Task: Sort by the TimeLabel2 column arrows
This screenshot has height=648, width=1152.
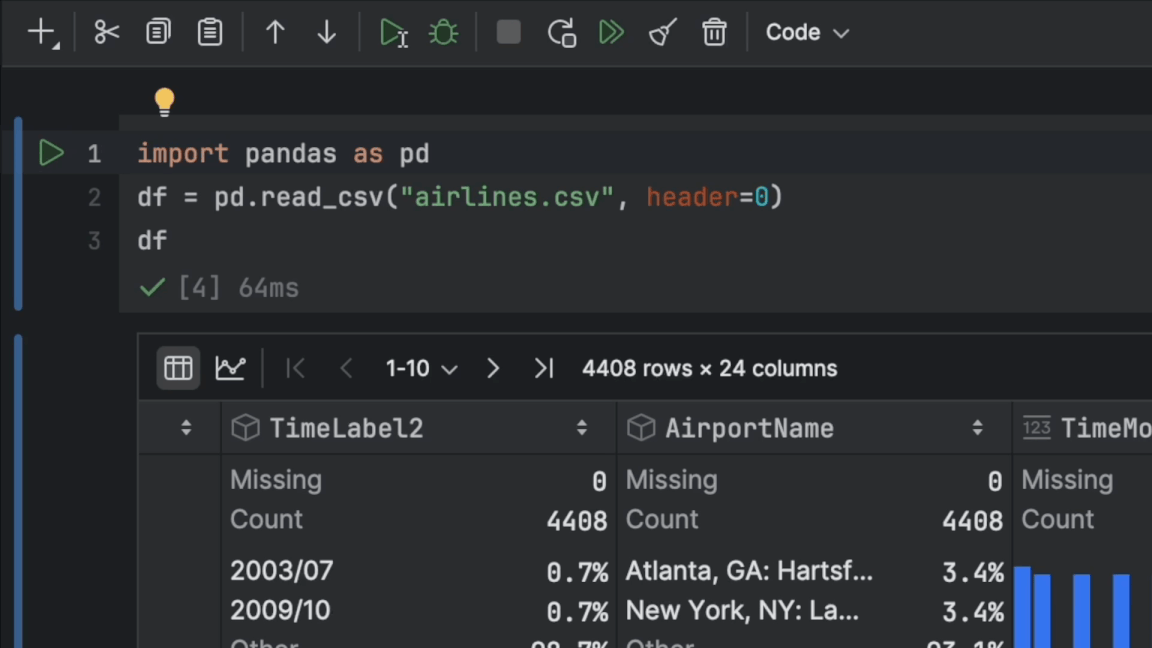Action: click(581, 428)
